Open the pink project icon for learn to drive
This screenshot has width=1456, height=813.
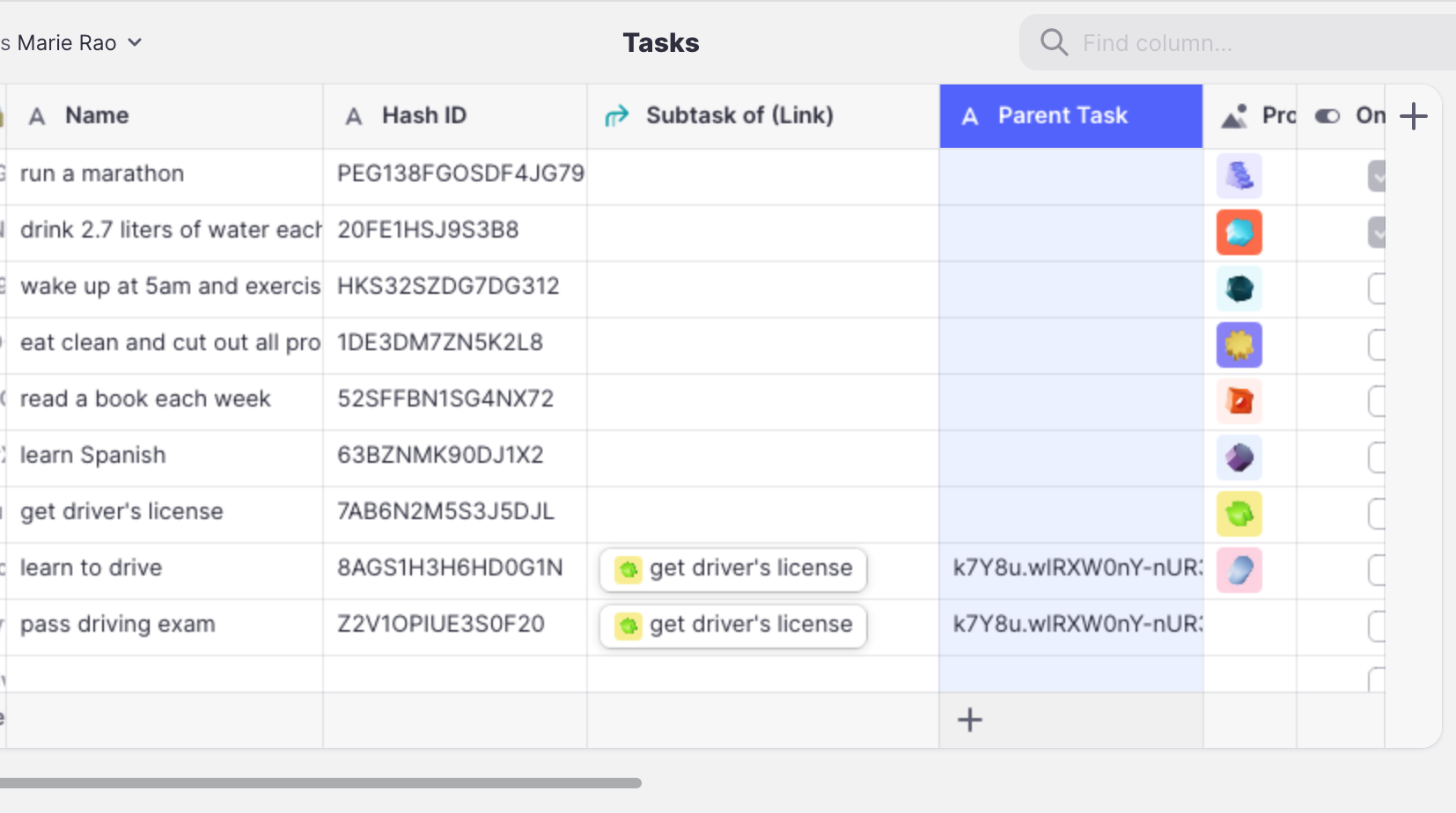click(x=1239, y=570)
